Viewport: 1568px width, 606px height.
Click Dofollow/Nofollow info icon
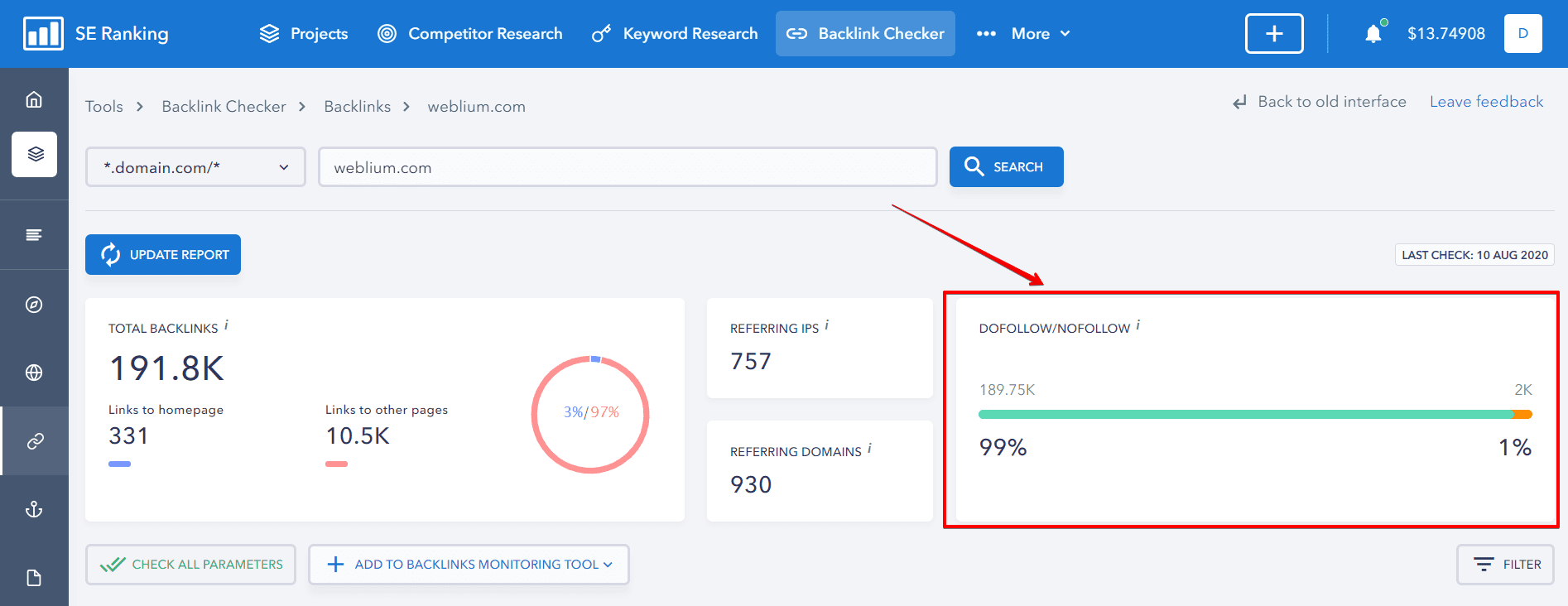1138,326
